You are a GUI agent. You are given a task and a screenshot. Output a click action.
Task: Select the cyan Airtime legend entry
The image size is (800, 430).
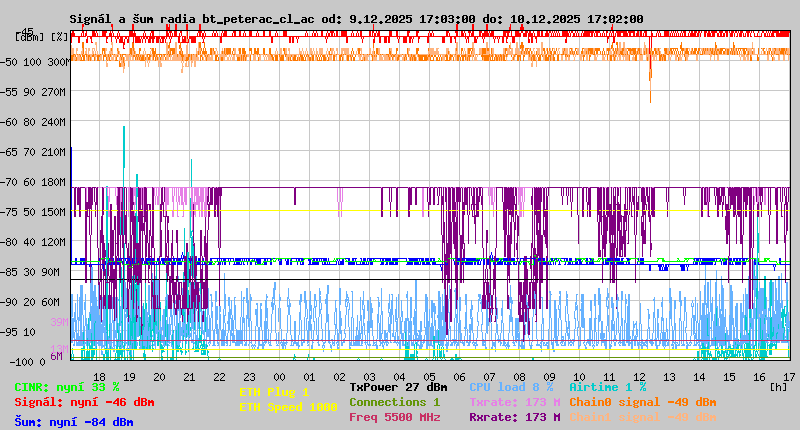[607, 386]
